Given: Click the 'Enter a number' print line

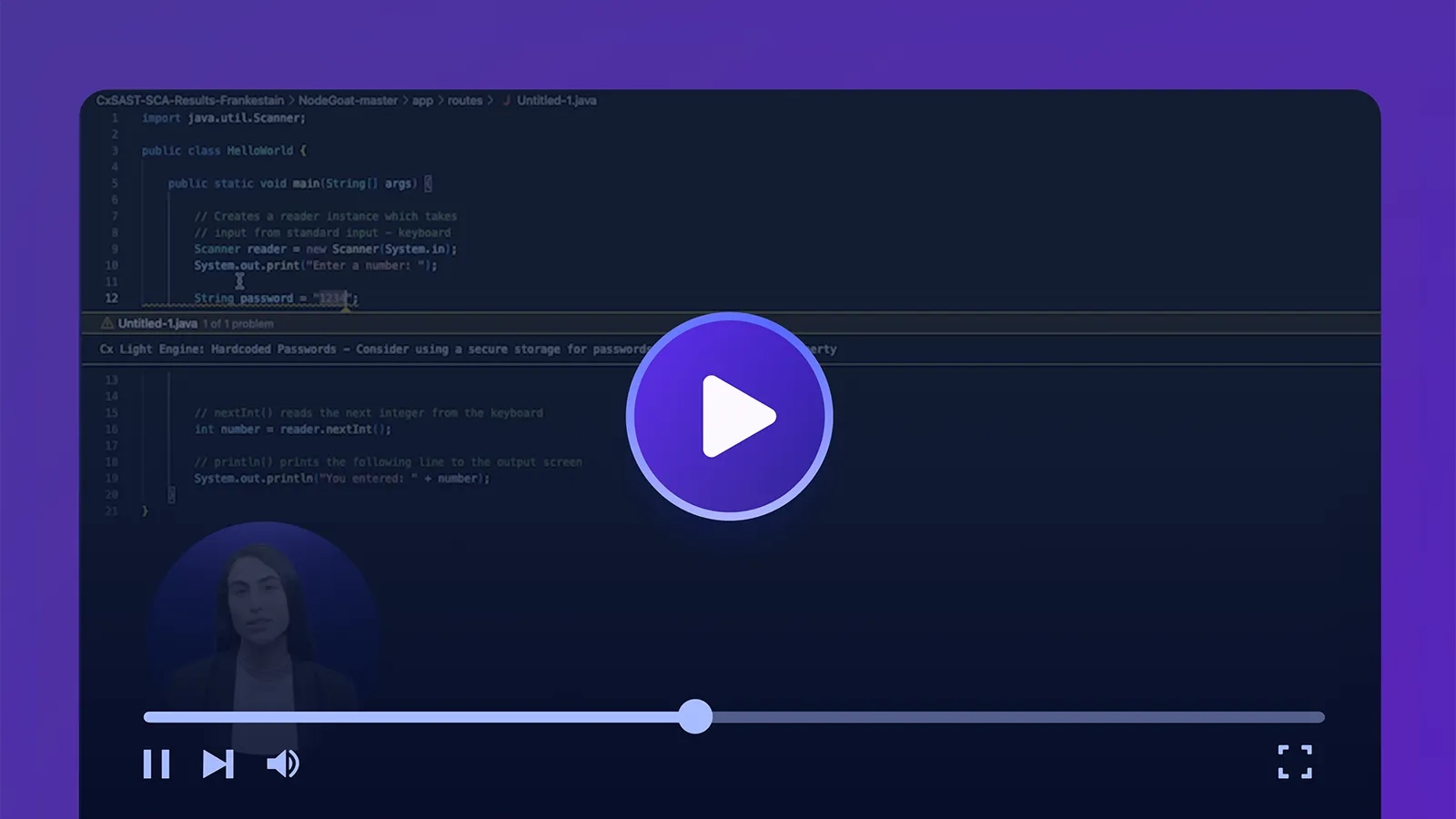Looking at the screenshot, I should pos(316,265).
